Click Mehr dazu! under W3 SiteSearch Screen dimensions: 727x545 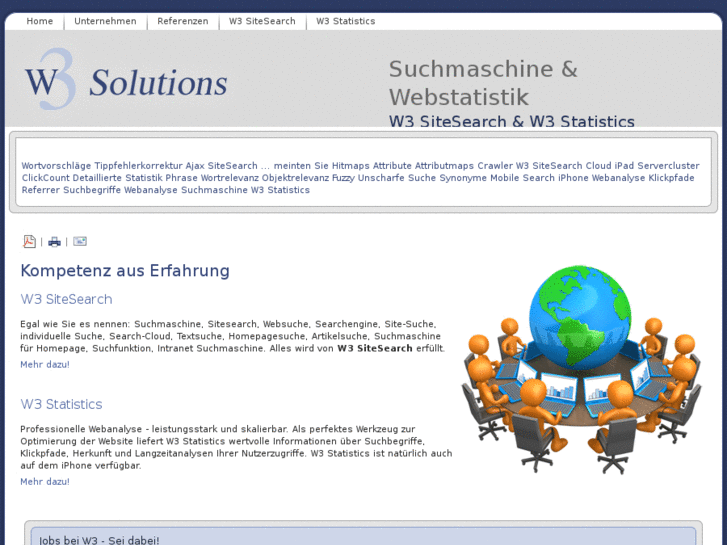[45, 365]
